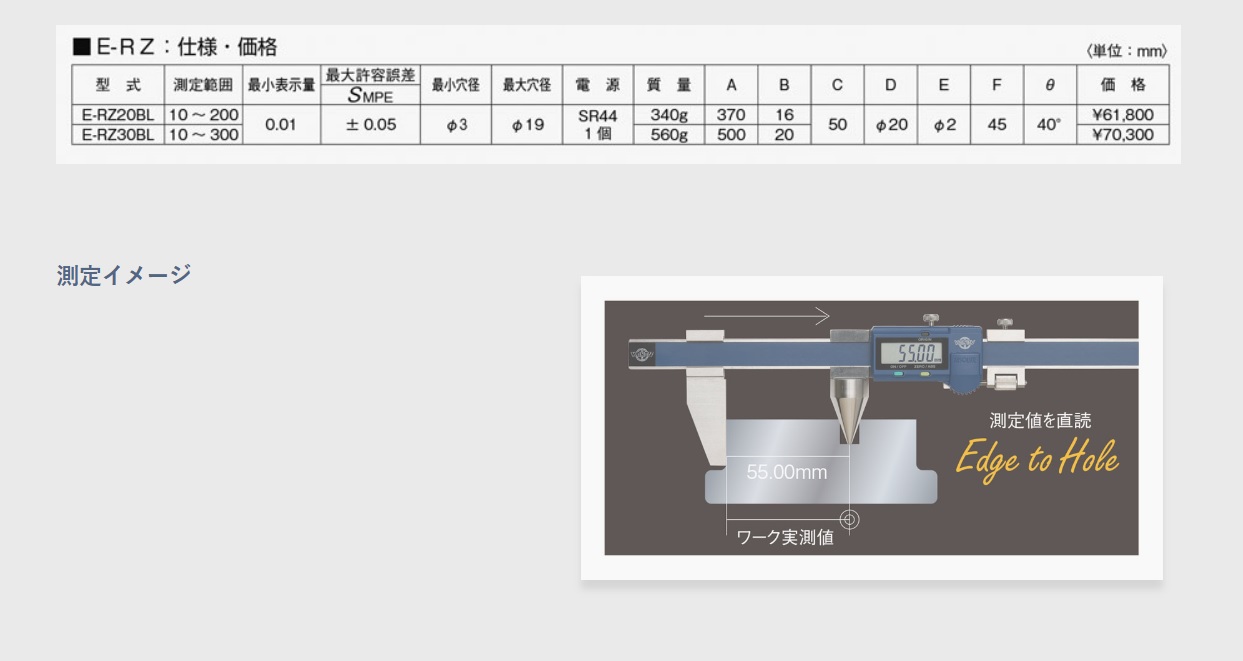
Task: Click the crosshair target symbol below the workpiece
Action: point(850,519)
